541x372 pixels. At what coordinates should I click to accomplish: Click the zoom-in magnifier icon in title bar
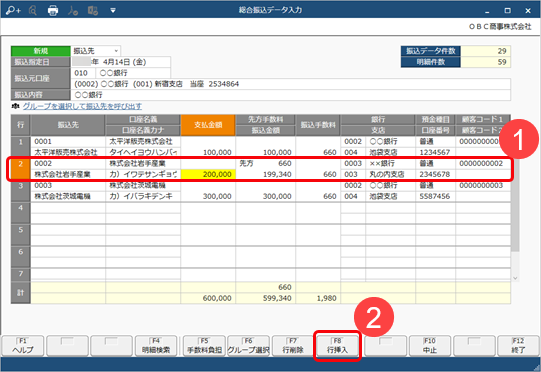13,10
